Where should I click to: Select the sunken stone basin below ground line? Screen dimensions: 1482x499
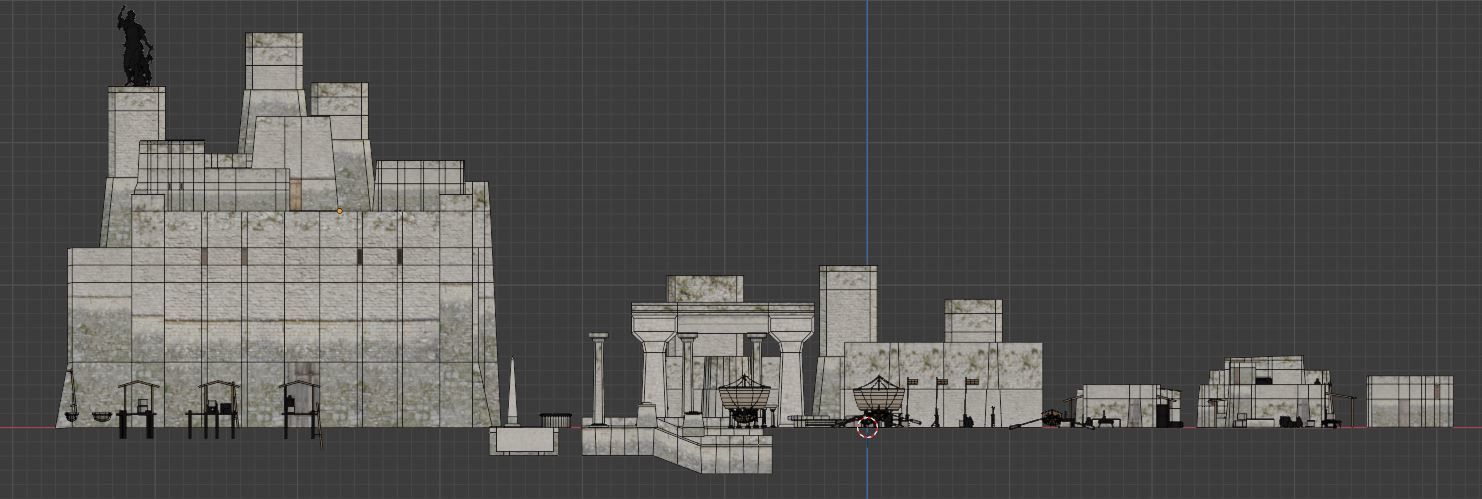click(524, 441)
